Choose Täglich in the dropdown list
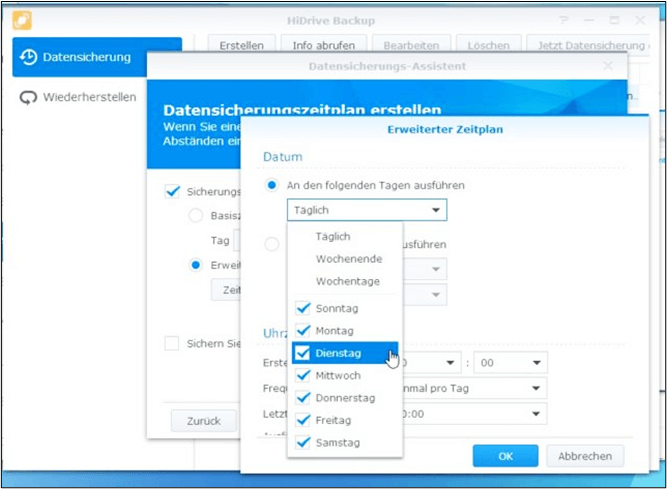The width and height of the screenshot is (667, 489). pyautogui.click(x=345, y=236)
